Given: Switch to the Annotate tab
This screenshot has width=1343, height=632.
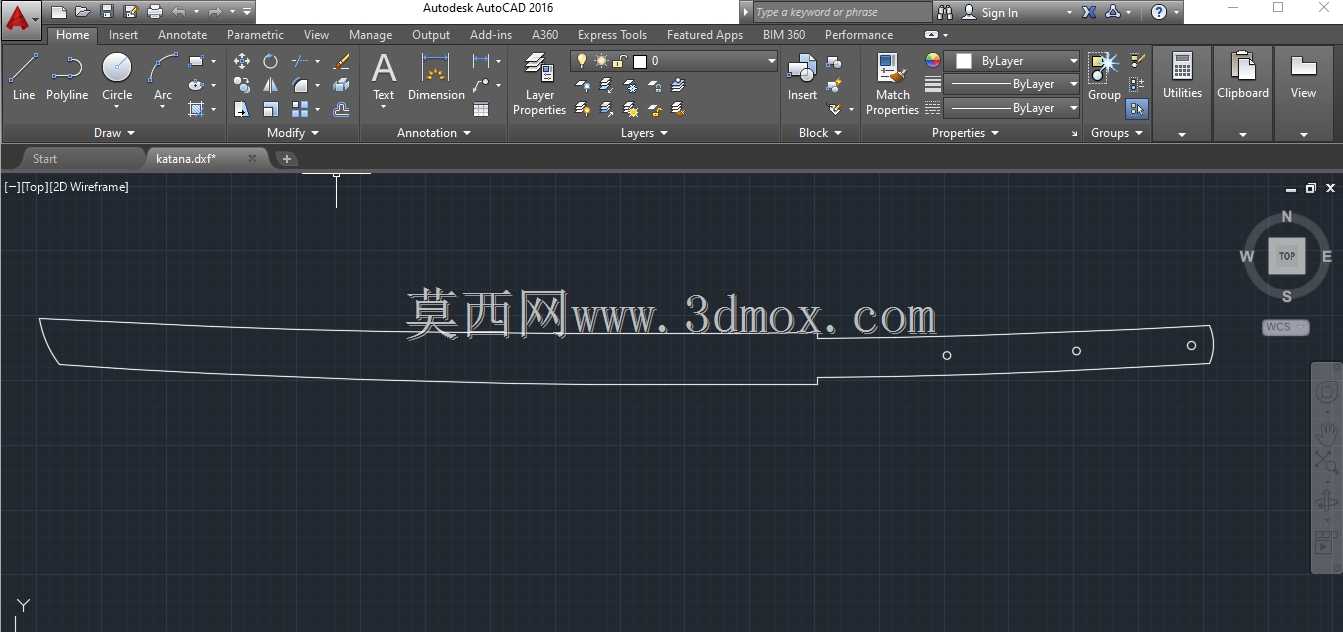Looking at the screenshot, I should 182,35.
